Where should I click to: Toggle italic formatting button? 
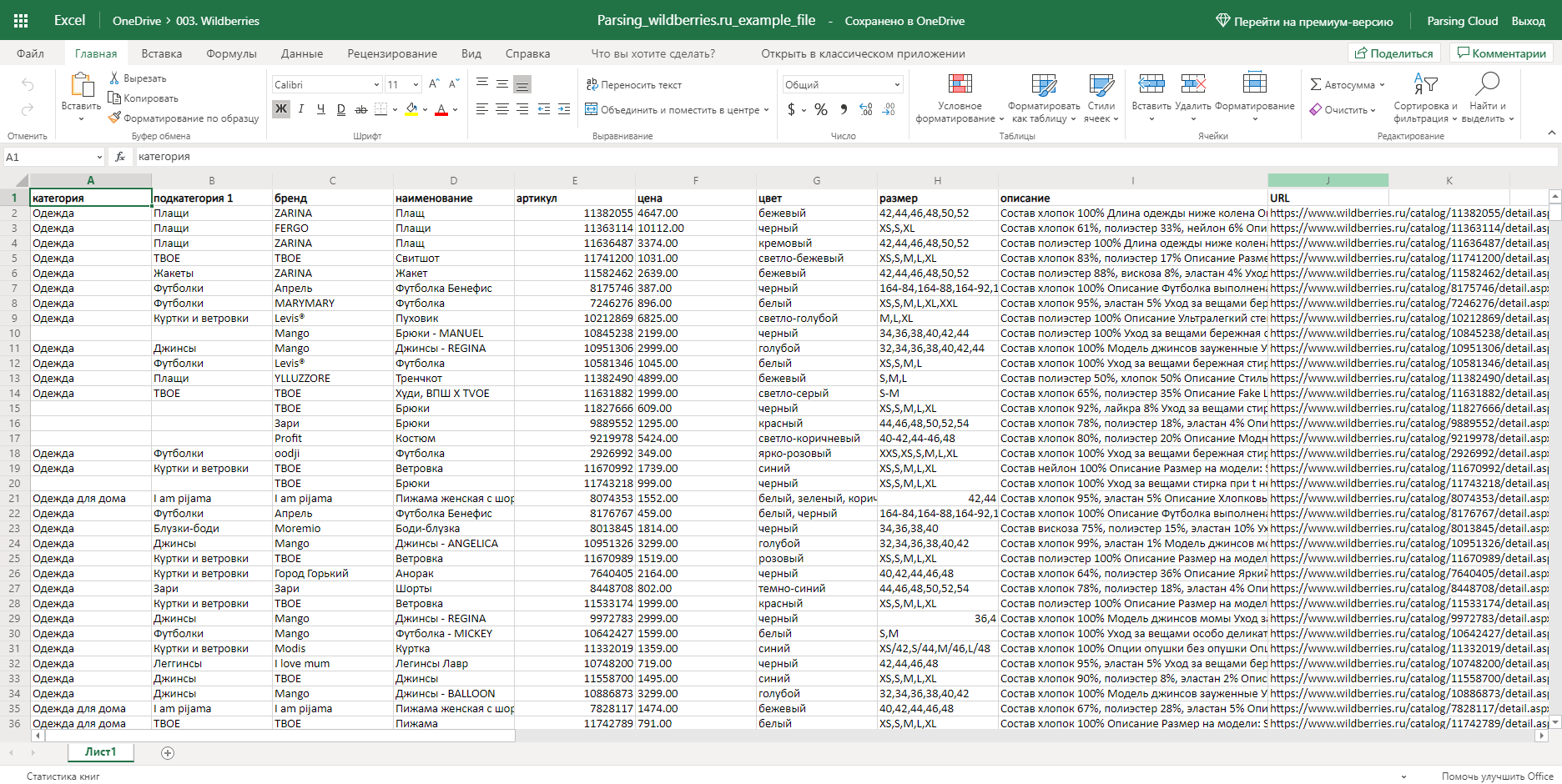point(301,109)
